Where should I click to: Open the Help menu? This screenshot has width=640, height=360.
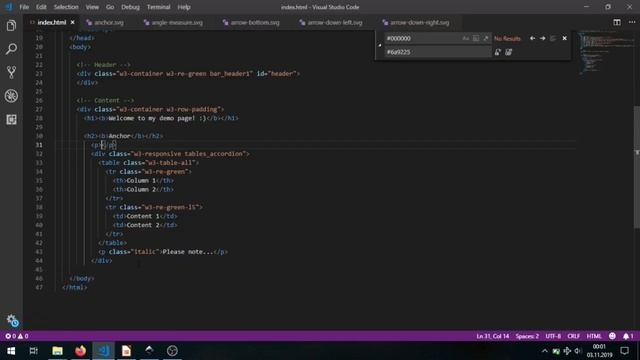184,7
